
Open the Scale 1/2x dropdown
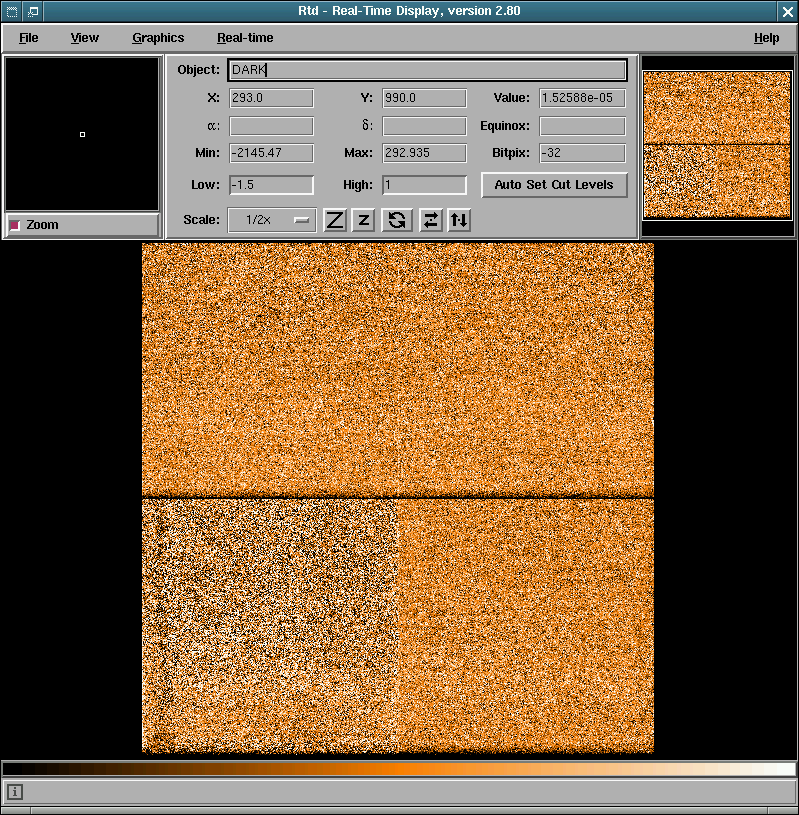point(272,220)
